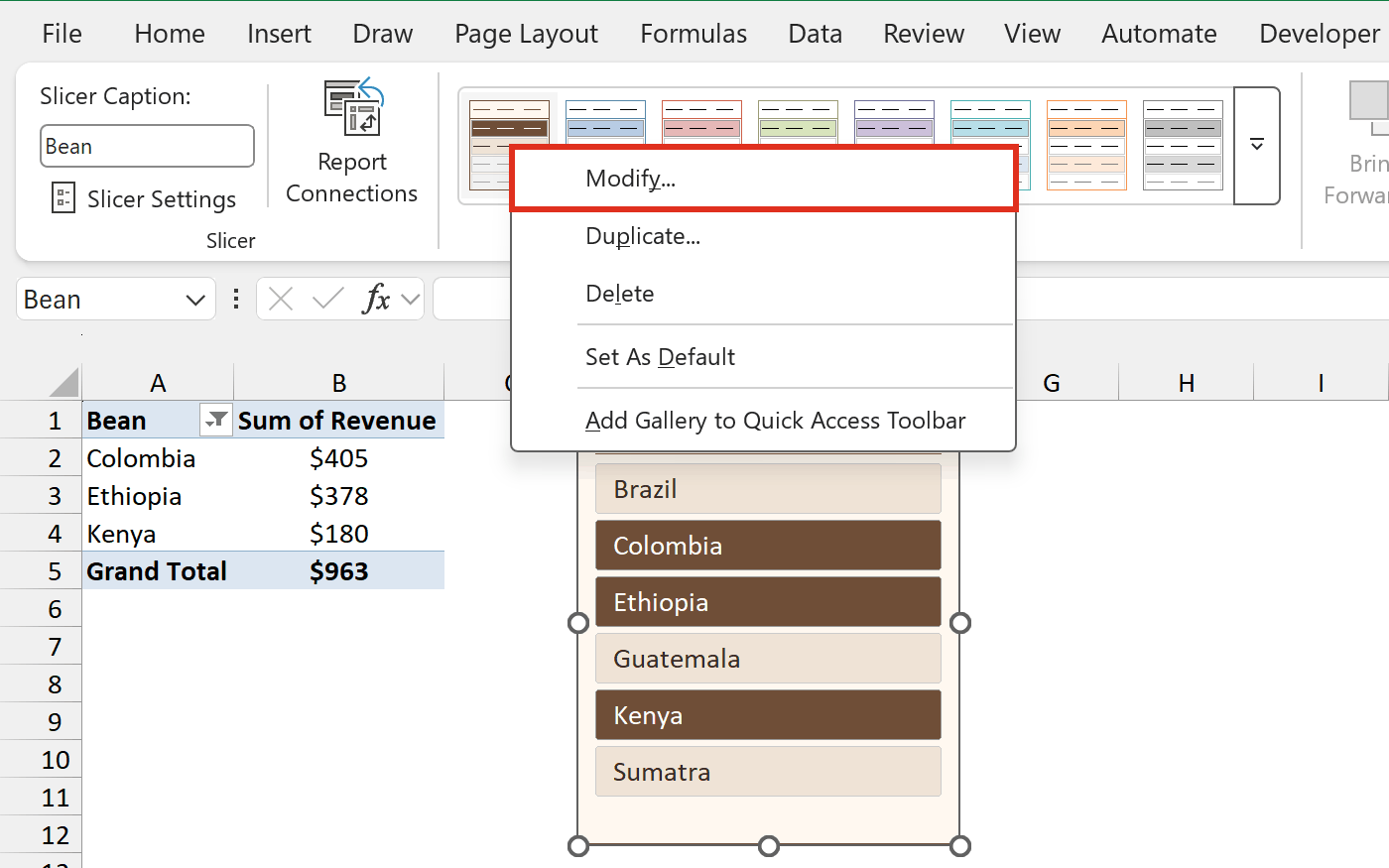Open the Page Layout tab

pyautogui.click(x=526, y=34)
